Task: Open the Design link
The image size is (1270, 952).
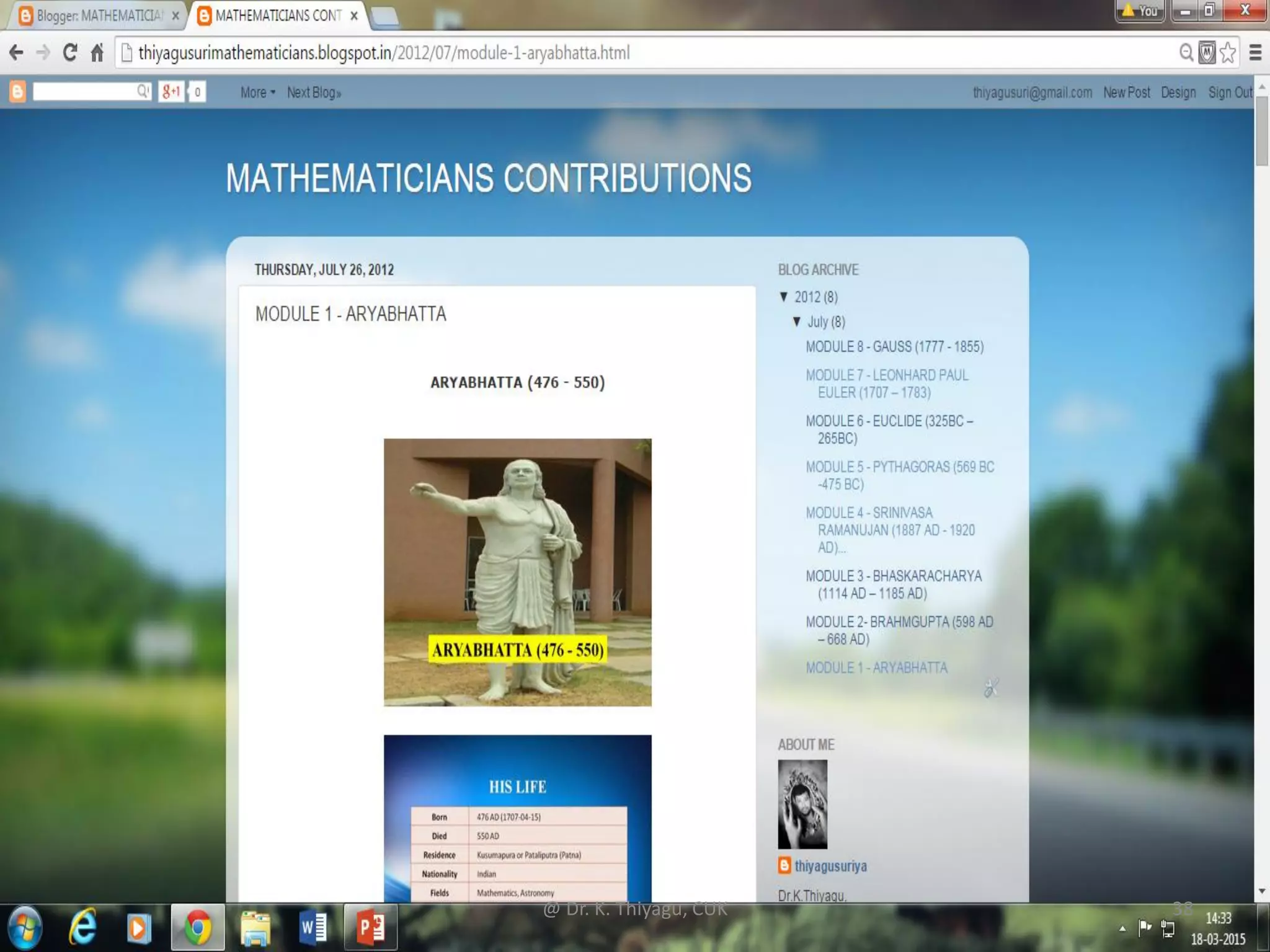Action: click(x=1178, y=92)
